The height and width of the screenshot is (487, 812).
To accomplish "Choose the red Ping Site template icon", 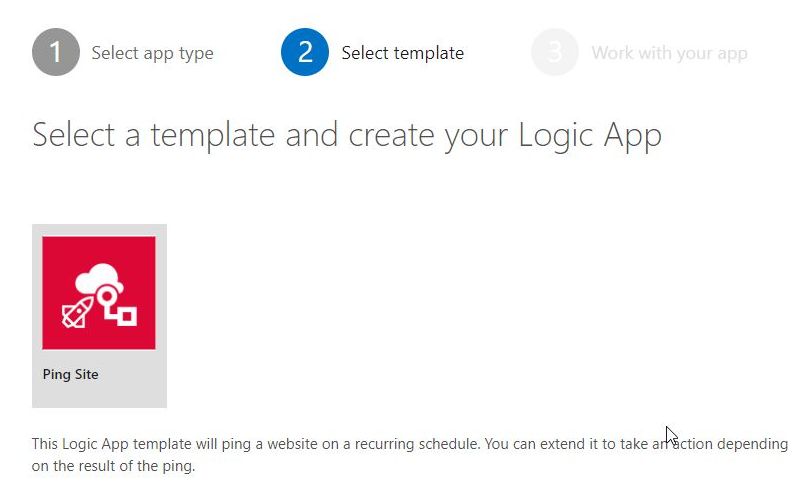I will pos(99,293).
